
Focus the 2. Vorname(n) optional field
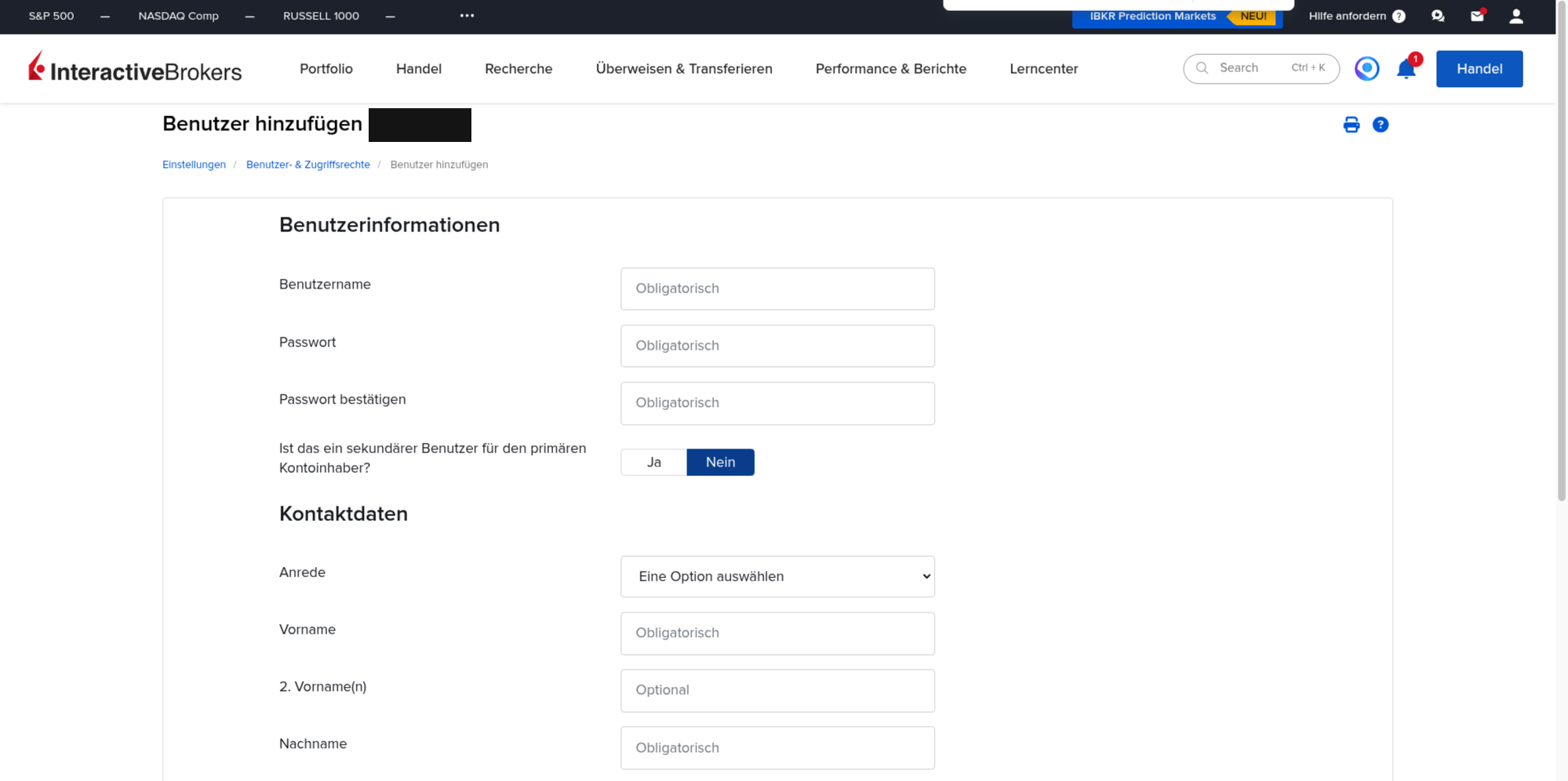point(777,691)
